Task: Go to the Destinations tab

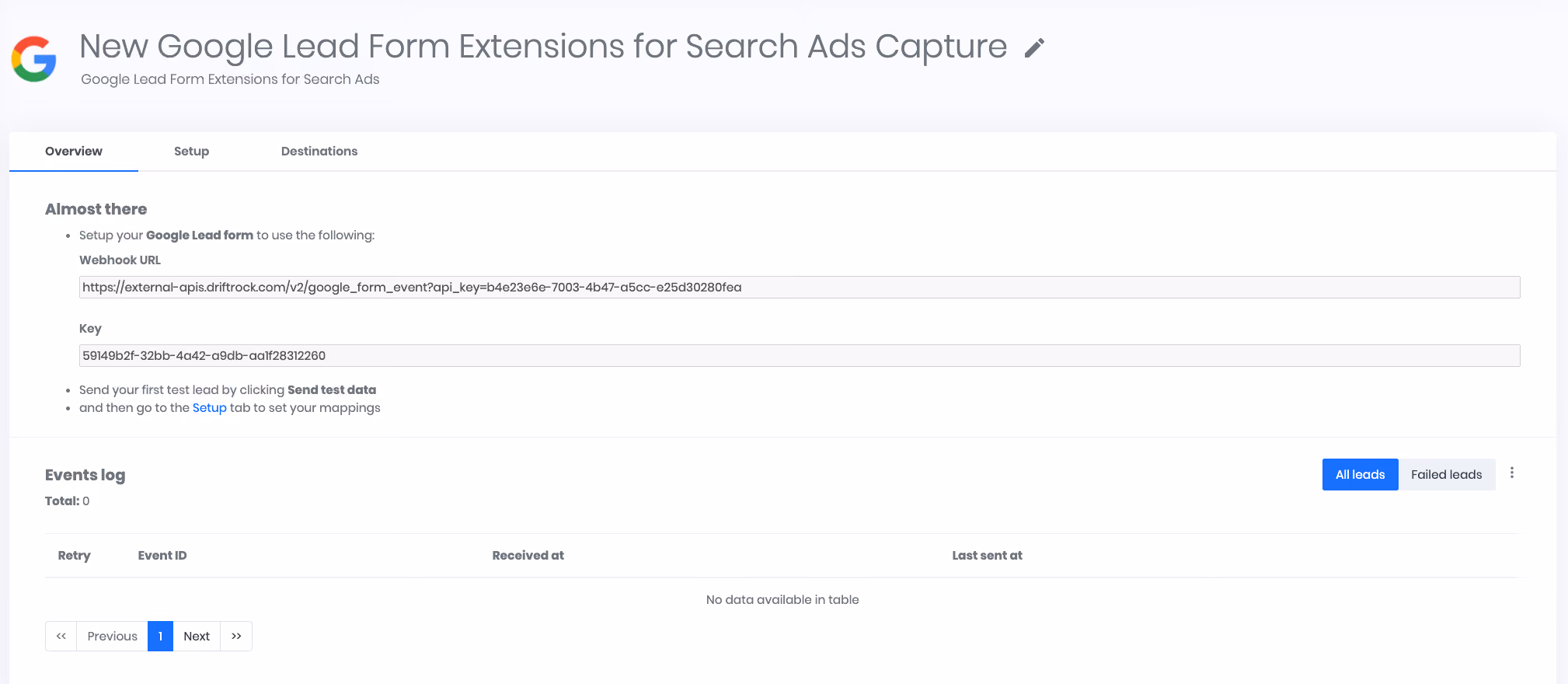Action: [x=319, y=151]
